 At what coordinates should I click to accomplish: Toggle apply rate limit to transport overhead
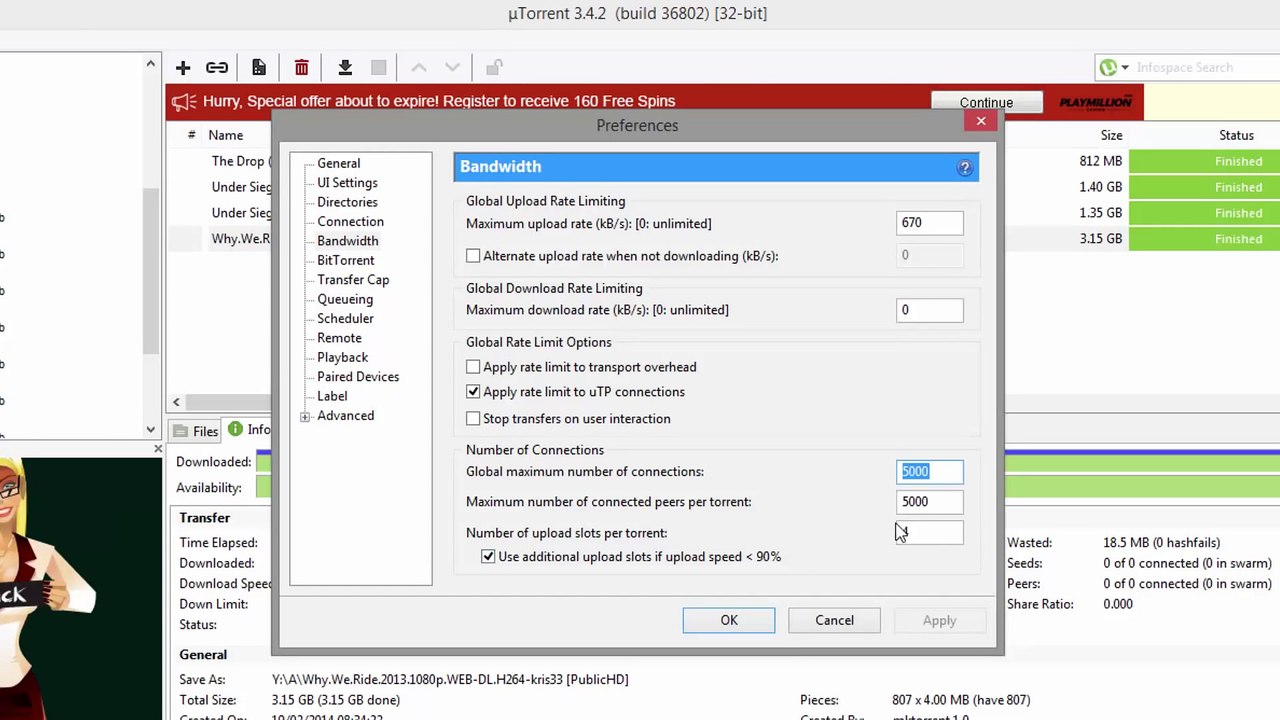[473, 367]
